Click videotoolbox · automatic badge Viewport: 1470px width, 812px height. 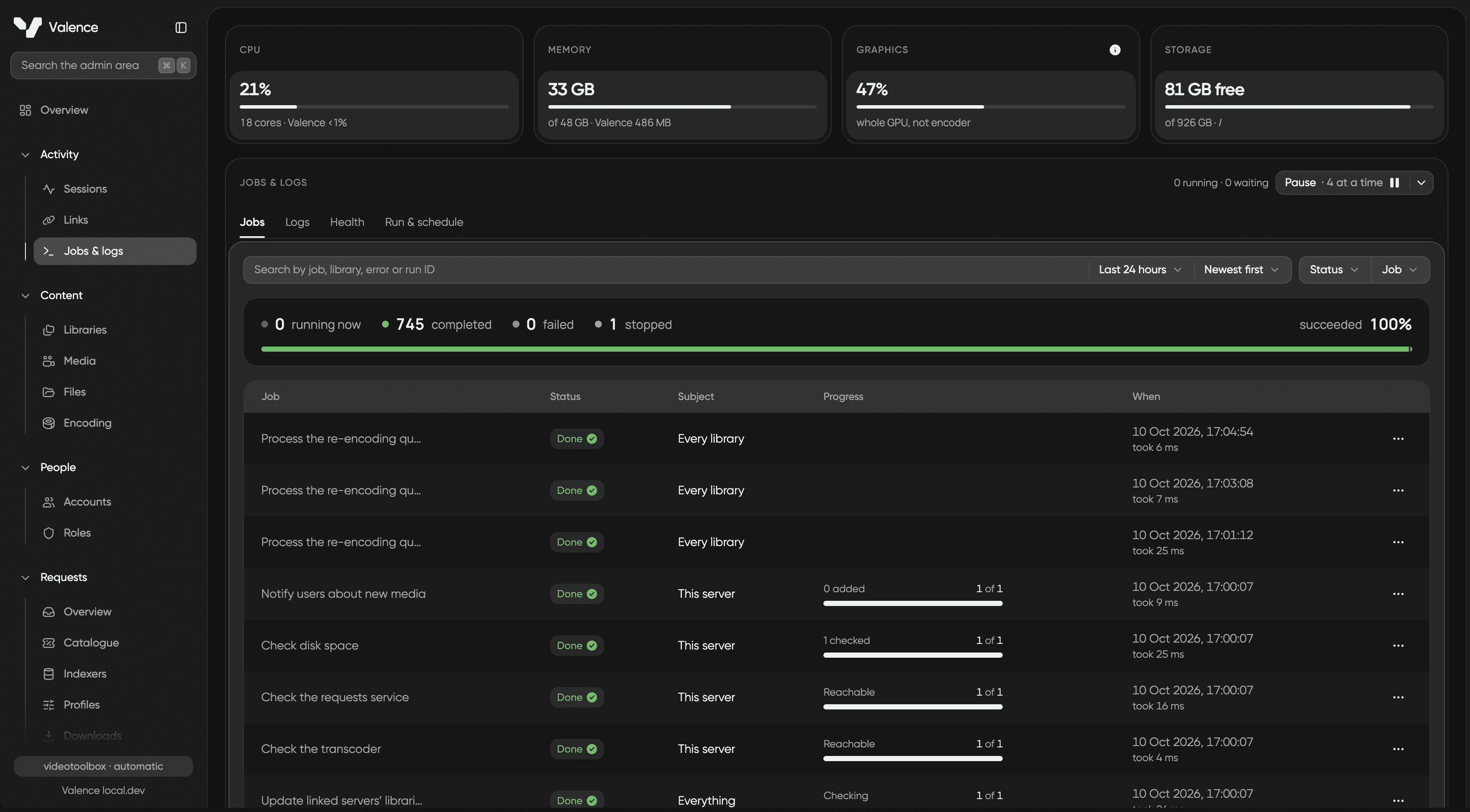tap(103, 766)
